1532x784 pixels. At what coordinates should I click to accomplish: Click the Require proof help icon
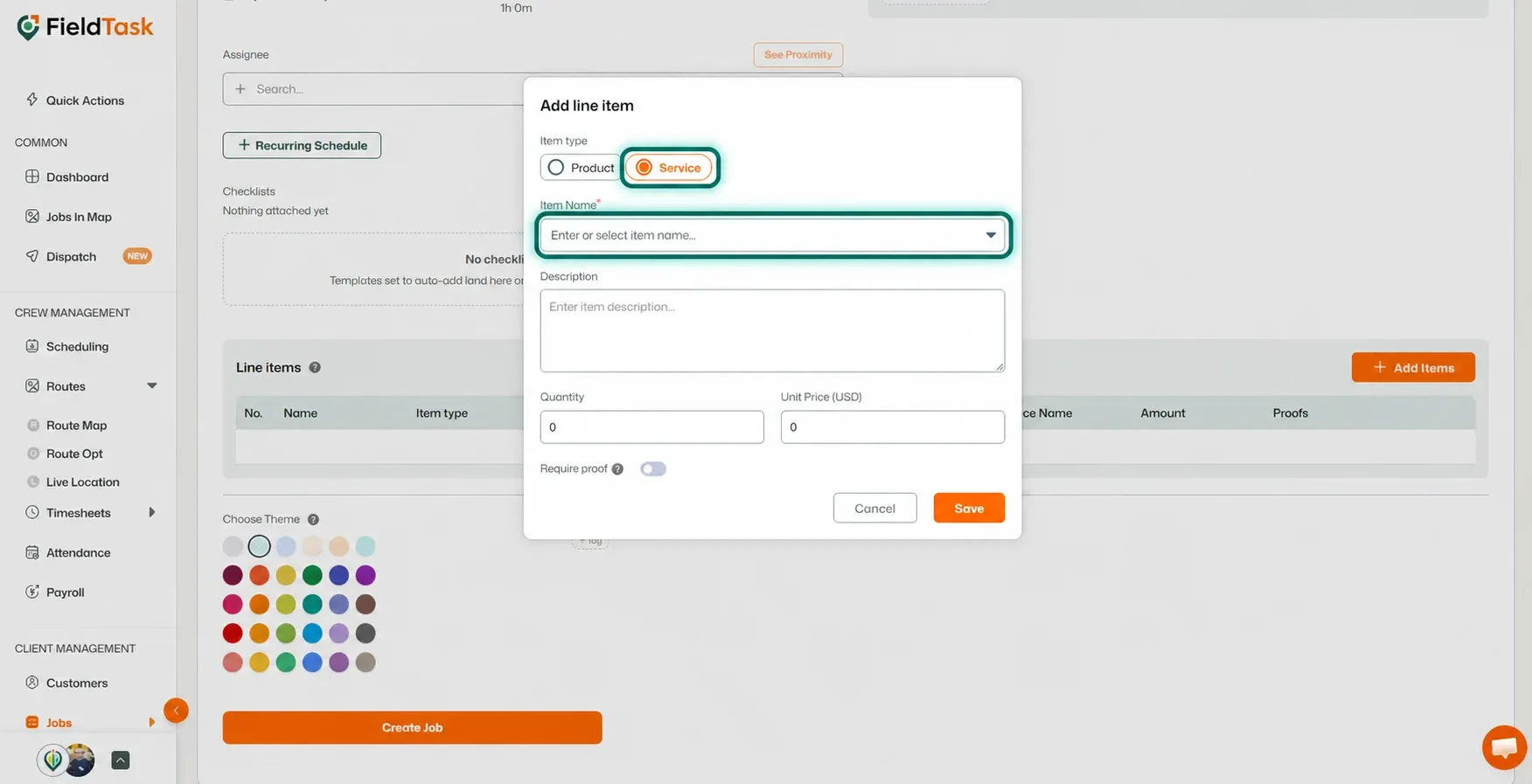pyautogui.click(x=617, y=469)
